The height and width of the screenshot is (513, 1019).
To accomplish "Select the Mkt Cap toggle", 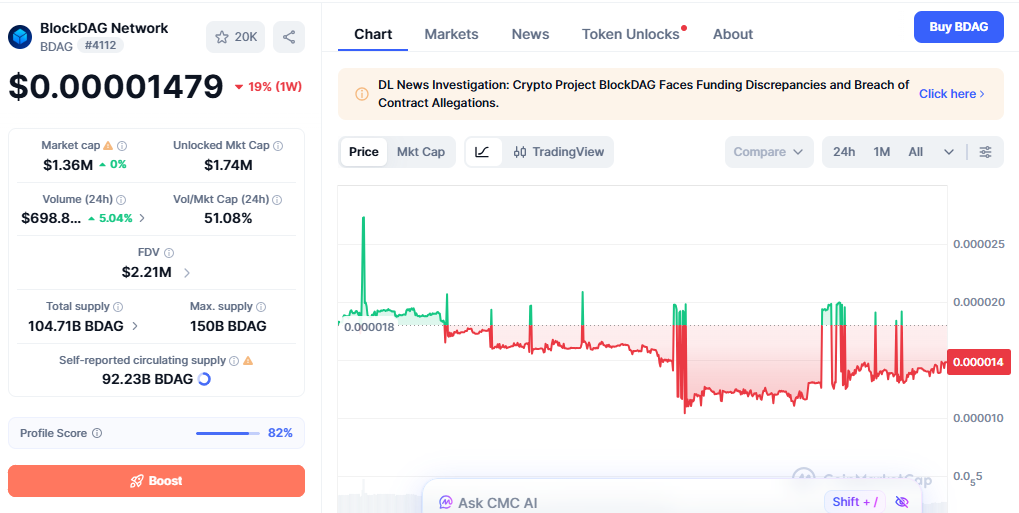I will coord(421,152).
